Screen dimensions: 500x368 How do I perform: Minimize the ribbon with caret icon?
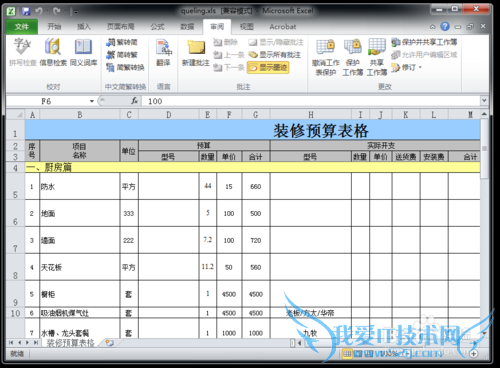[x=433, y=27]
